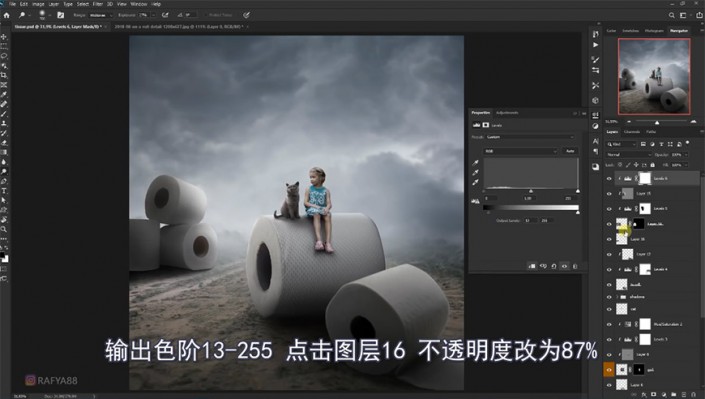Image resolution: width=705 pixels, height=399 pixels.
Task: Create a new group folder in Layers
Action: pyautogui.click(x=674, y=395)
